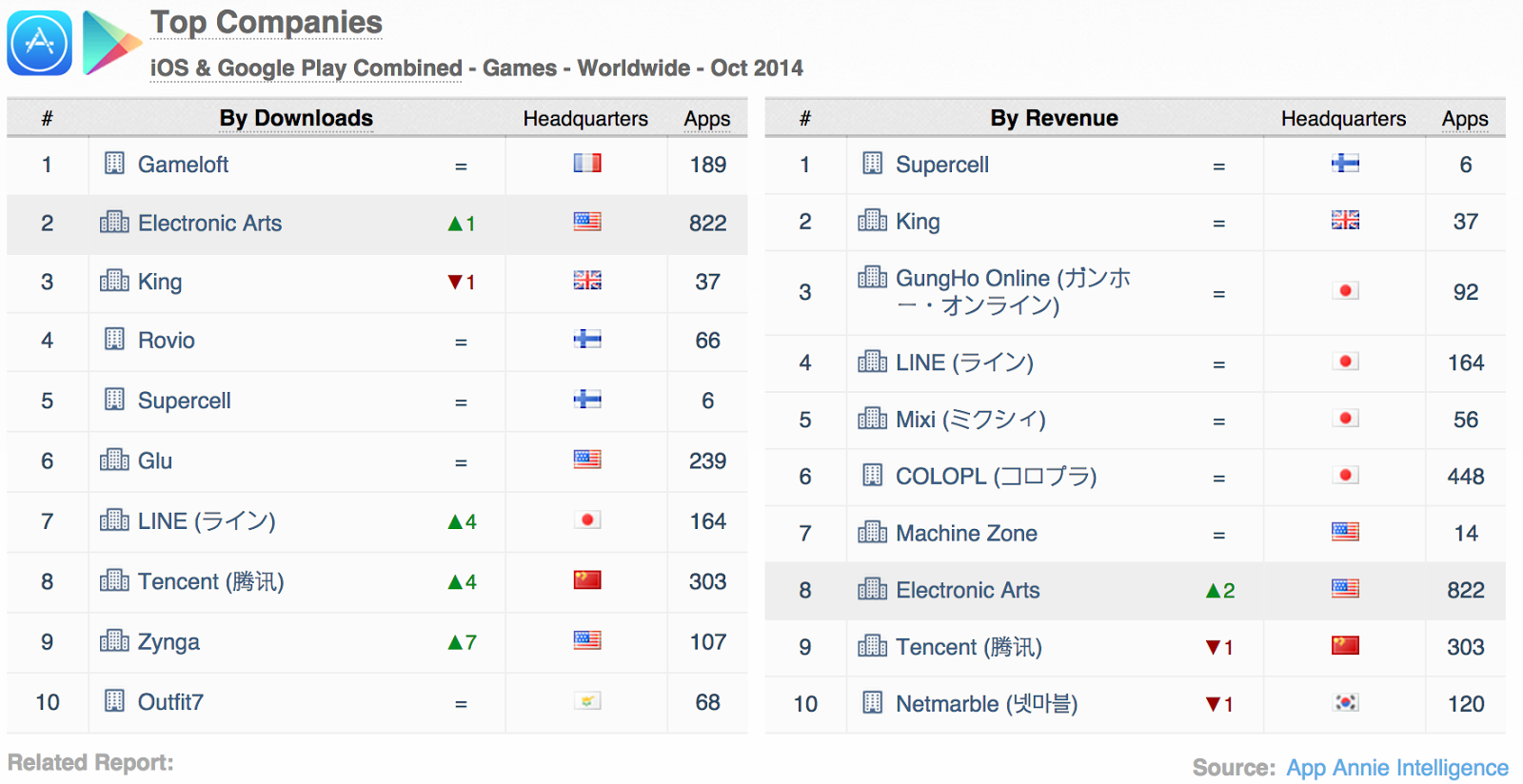Image resolution: width=1523 pixels, height=784 pixels.
Task: Click company icon beside Electronic Arts in Downloads
Action: point(114,223)
